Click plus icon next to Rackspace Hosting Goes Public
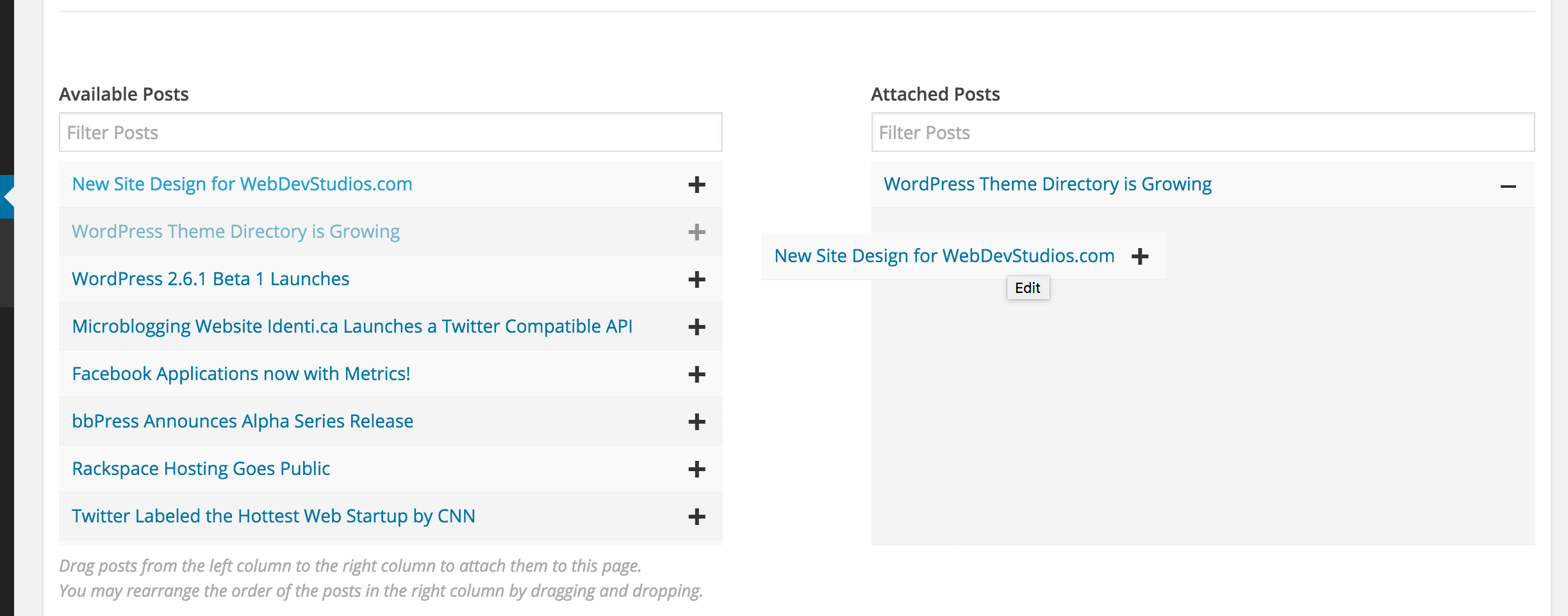Image resolution: width=1568 pixels, height=616 pixels. pos(697,469)
